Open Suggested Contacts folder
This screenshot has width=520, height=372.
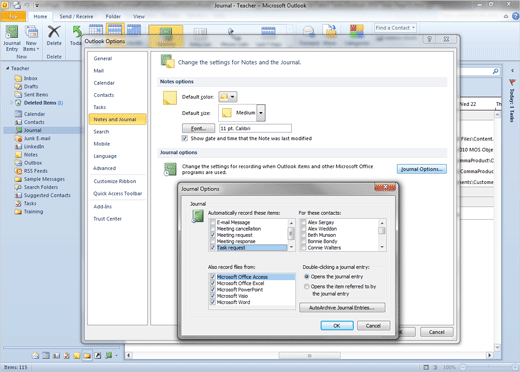pyautogui.click(x=47, y=195)
